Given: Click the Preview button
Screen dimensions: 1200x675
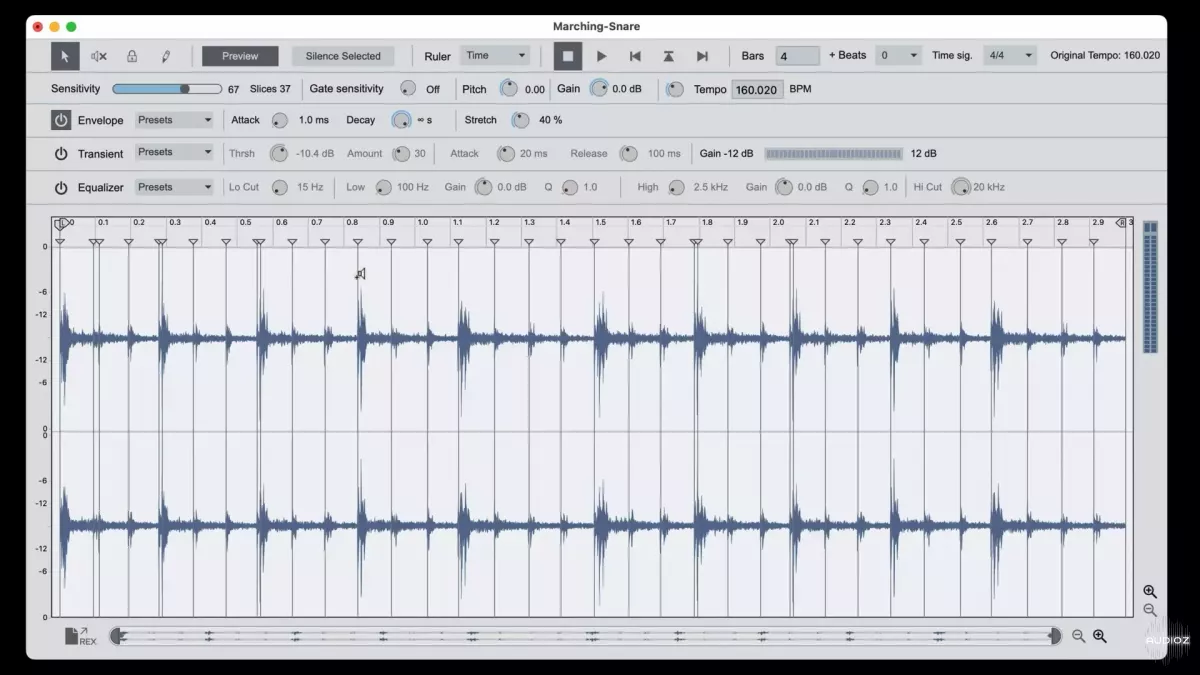Looking at the screenshot, I should pos(240,56).
